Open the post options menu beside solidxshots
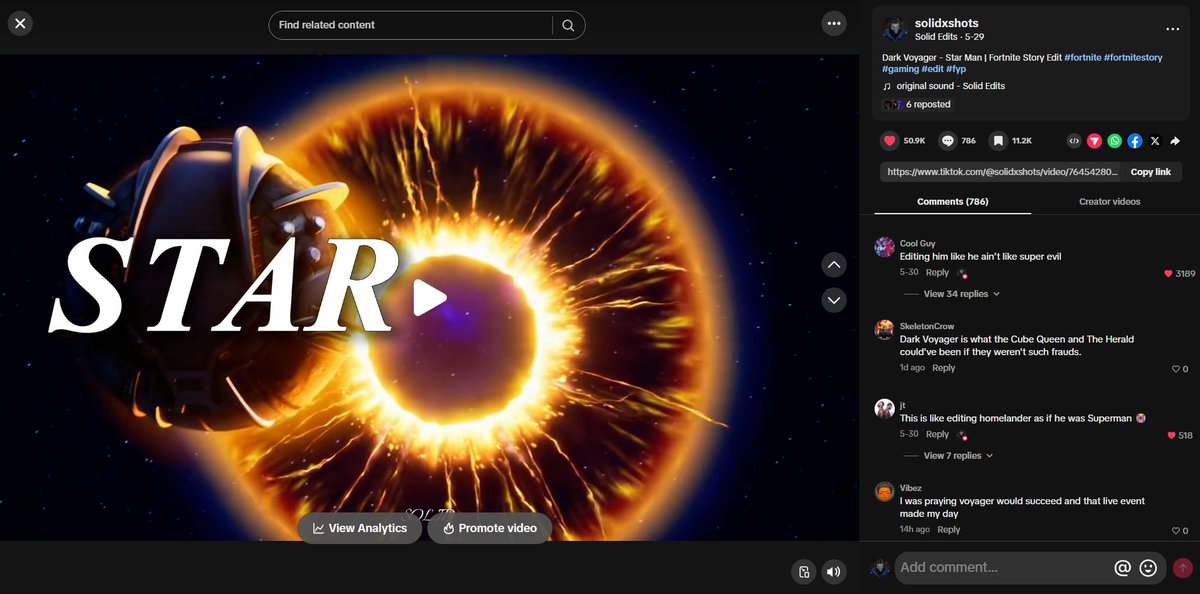This screenshot has width=1200, height=594. (x=1173, y=29)
